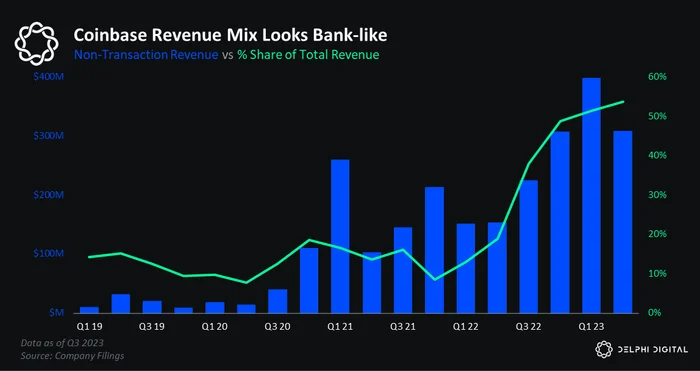Click the "$200M" left axis label
This screenshot has width=700, height=371.
(49, 195)
